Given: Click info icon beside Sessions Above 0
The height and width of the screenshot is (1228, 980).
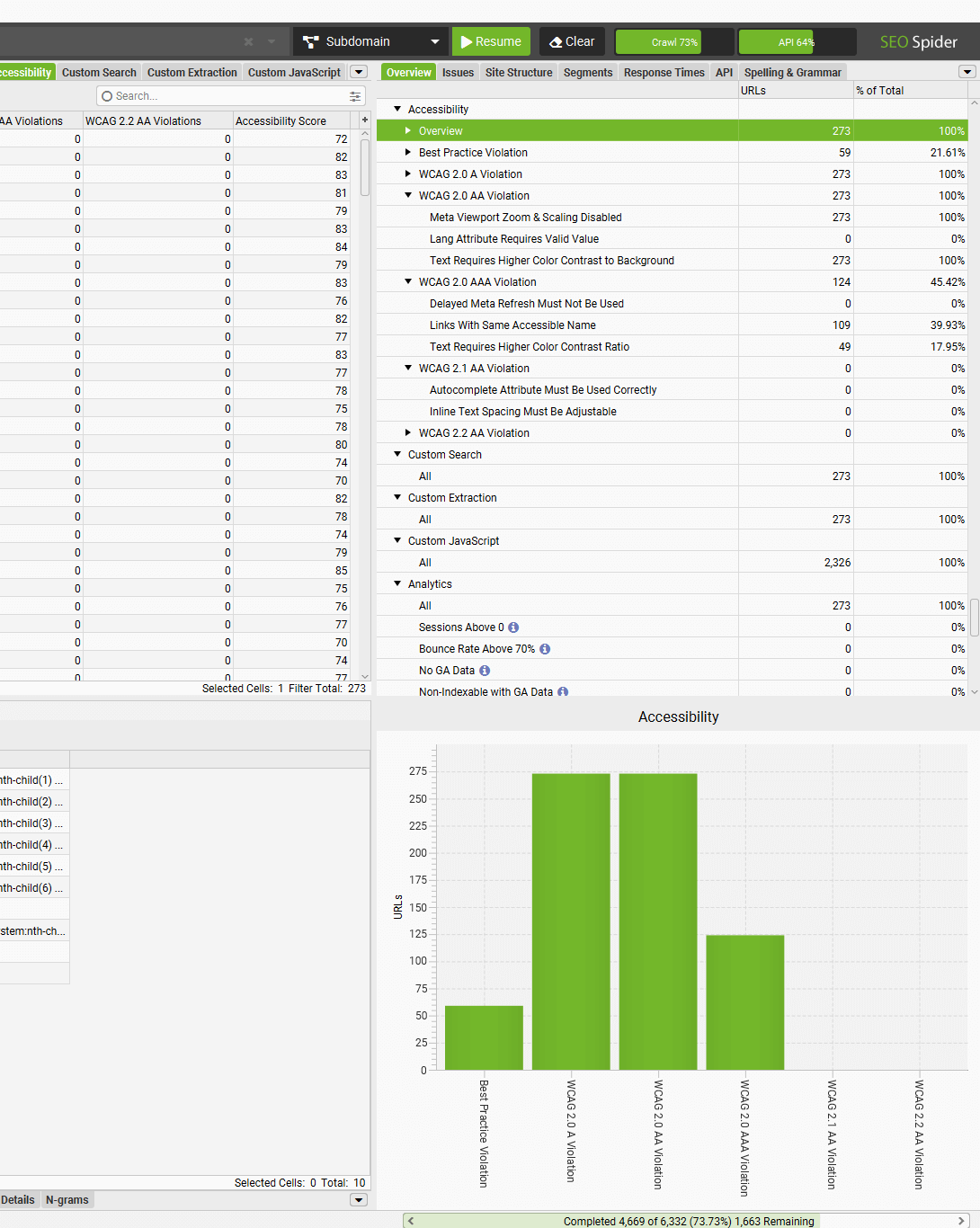Looking at the screenshot, I should click(x=513, y=627).
